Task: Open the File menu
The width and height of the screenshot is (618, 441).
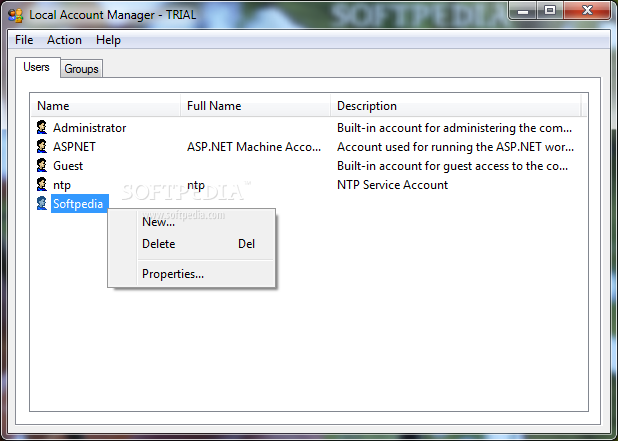Action: coord(24,40)
